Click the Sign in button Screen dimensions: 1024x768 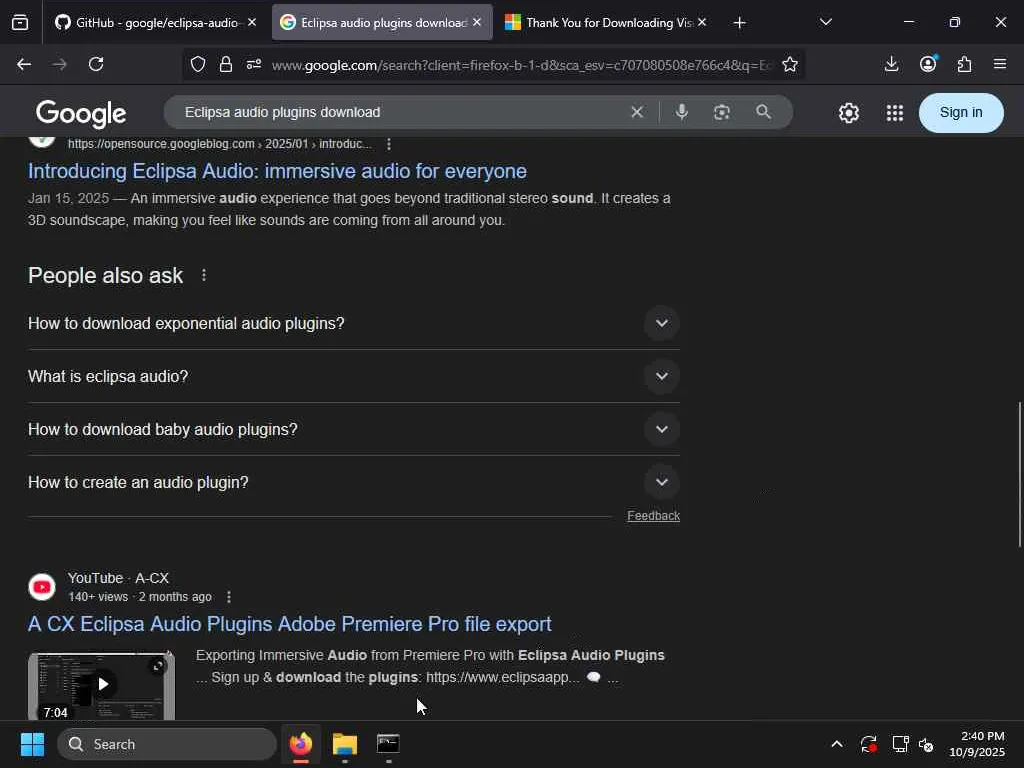pyautogui.click(x=961, y=112)
